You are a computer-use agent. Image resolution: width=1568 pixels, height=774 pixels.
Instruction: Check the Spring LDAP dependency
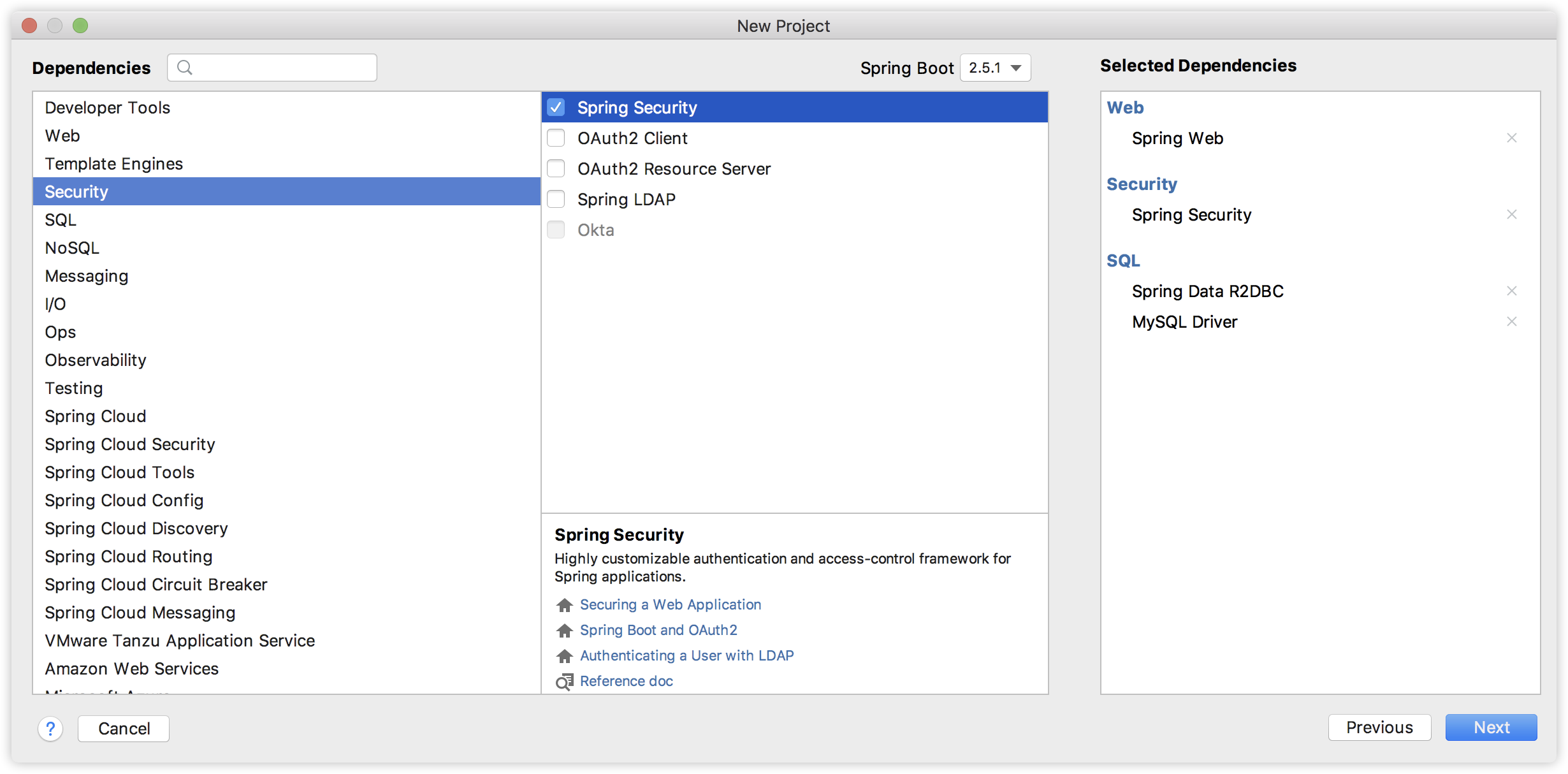(x=556, y=199)
